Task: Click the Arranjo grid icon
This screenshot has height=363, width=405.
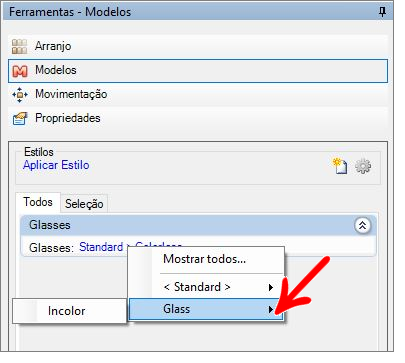Action: coord(19,46)
